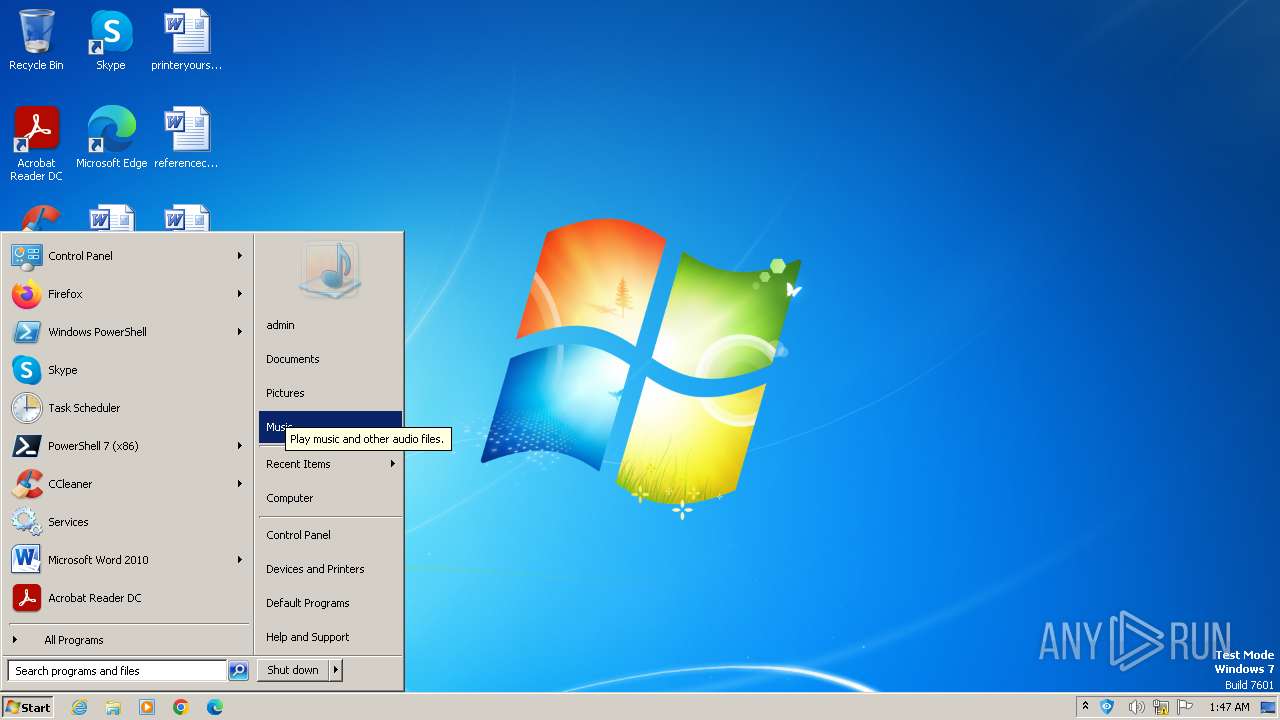Viewport: 1280px width, 720px height.
Task: Click the CCleaner icon in Start menu
Action: pos(26,484)
